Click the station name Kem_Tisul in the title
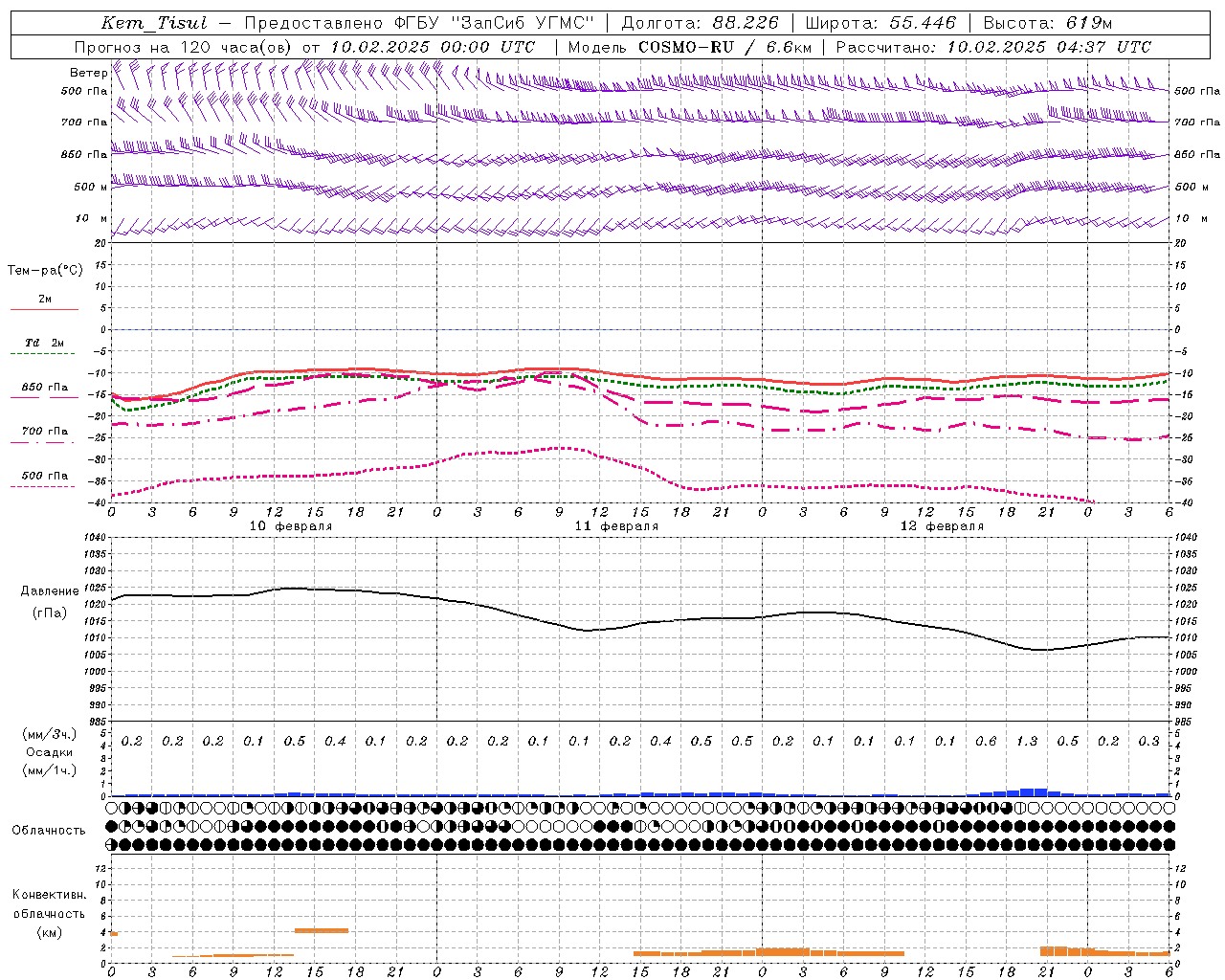This screenshot has width=1225, height=980. click(154, 23)
